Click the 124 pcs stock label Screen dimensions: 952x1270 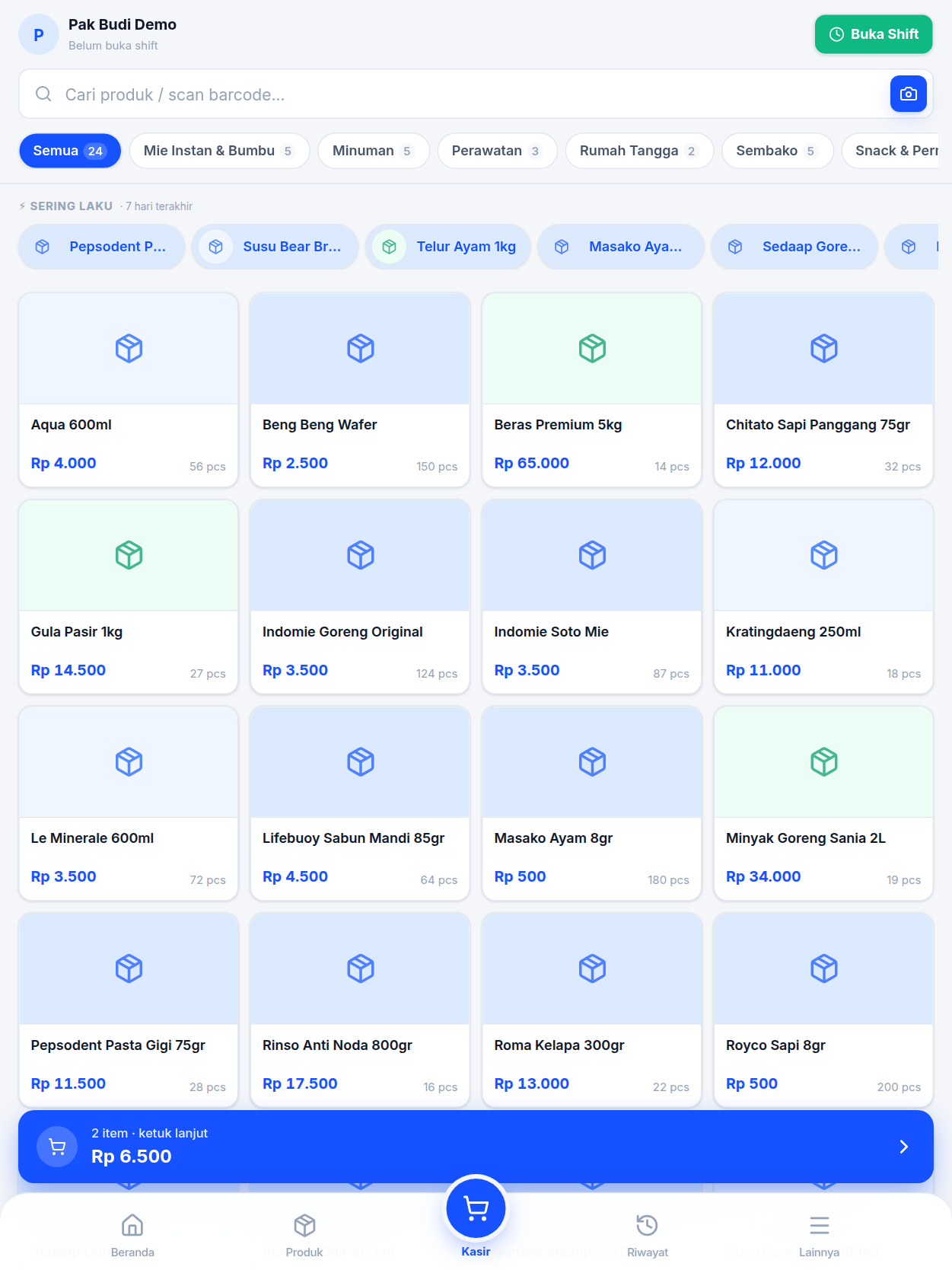click(437, 673)
